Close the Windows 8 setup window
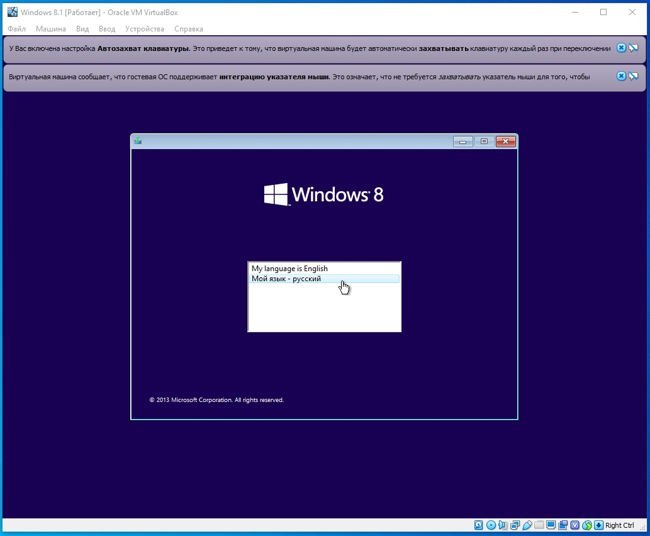This screenshot has height=536, width=650. (x=506, y=141)
